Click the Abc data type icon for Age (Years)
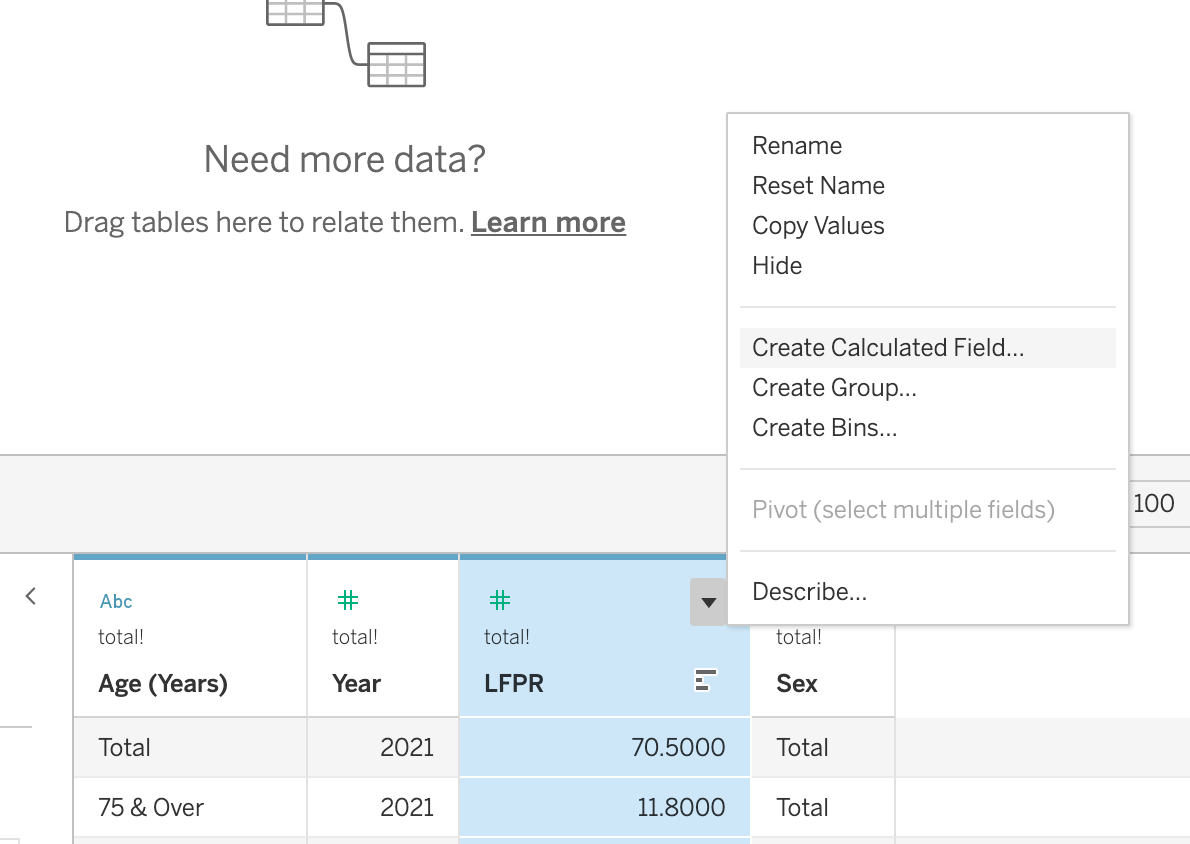Viewport: 1190px width, 844px height. [x=116, y=601]
